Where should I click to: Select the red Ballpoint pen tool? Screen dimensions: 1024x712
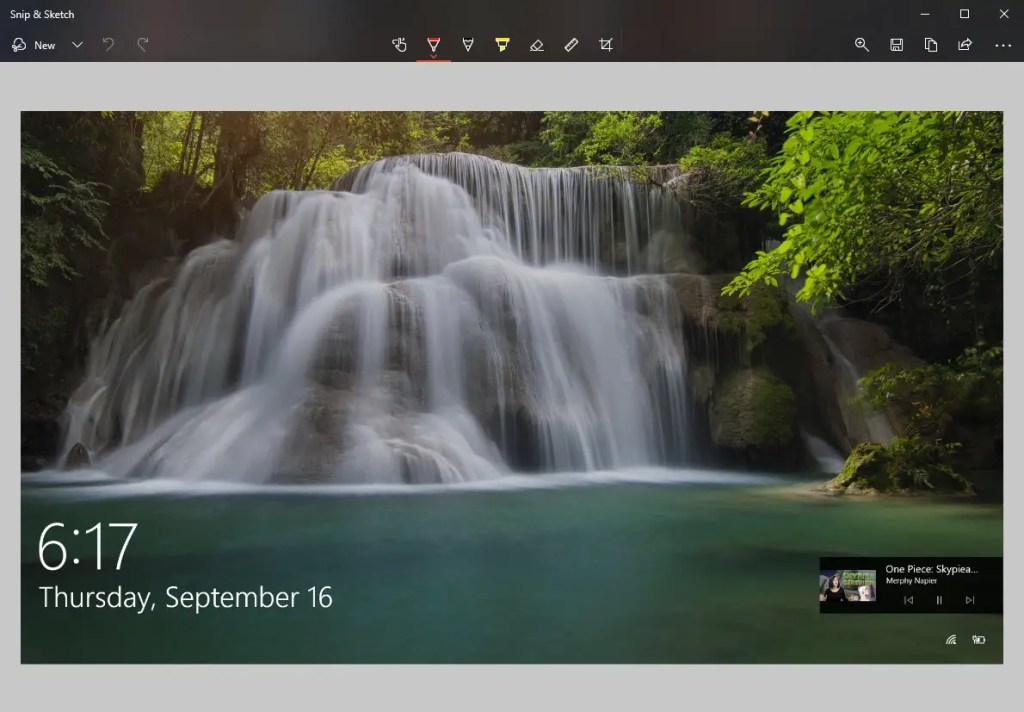(434, 43)
